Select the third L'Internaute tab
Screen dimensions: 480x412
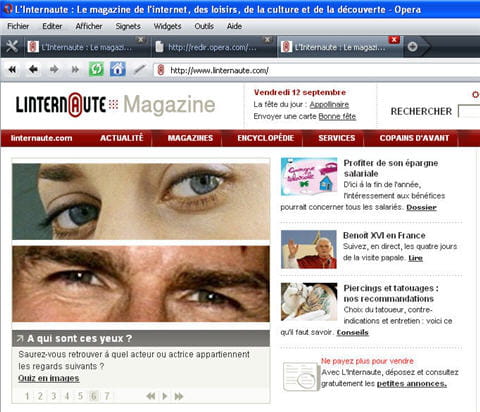pyautogui.click(x=339, y=47)
